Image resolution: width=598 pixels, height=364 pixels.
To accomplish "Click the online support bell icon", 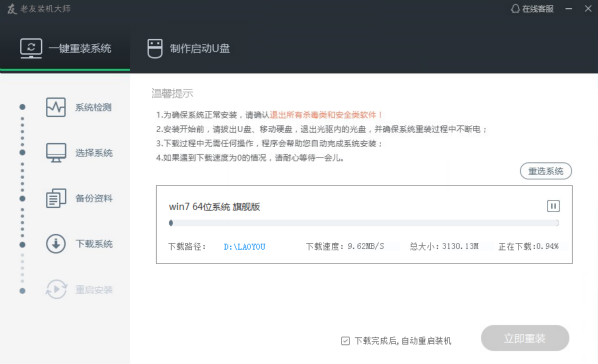I will coord(515,9).
